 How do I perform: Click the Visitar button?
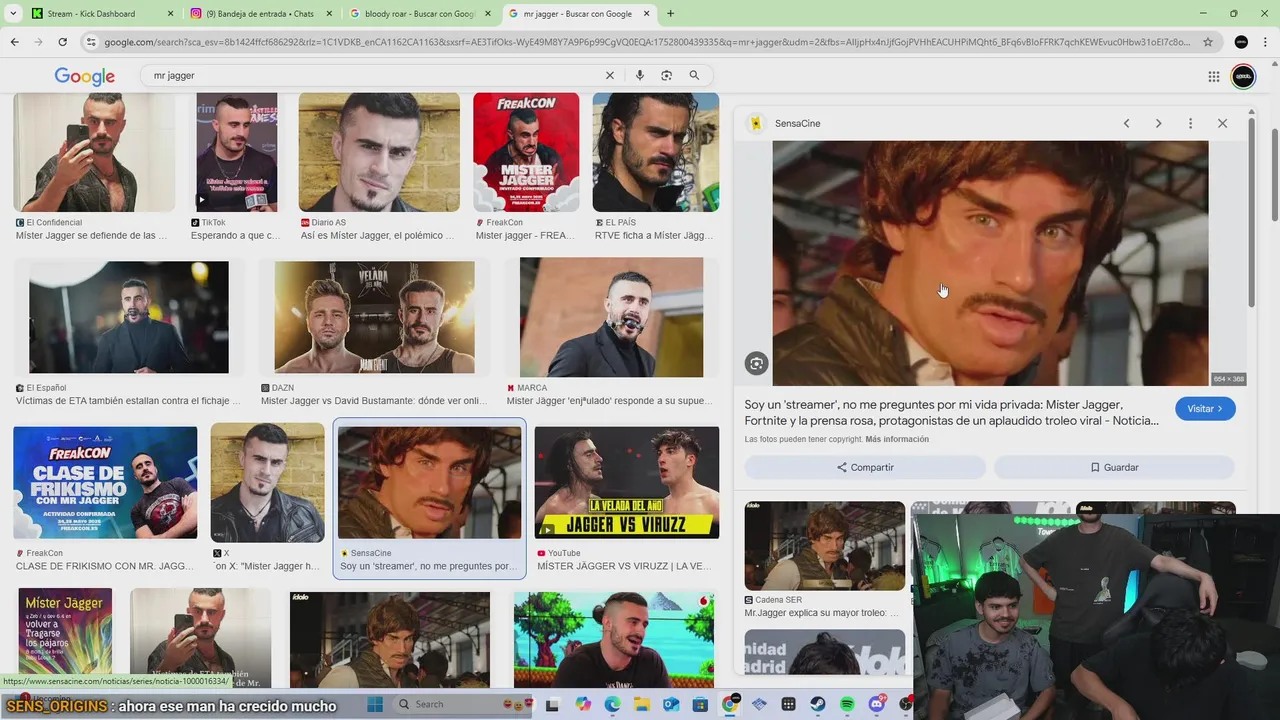[1205, 409]
